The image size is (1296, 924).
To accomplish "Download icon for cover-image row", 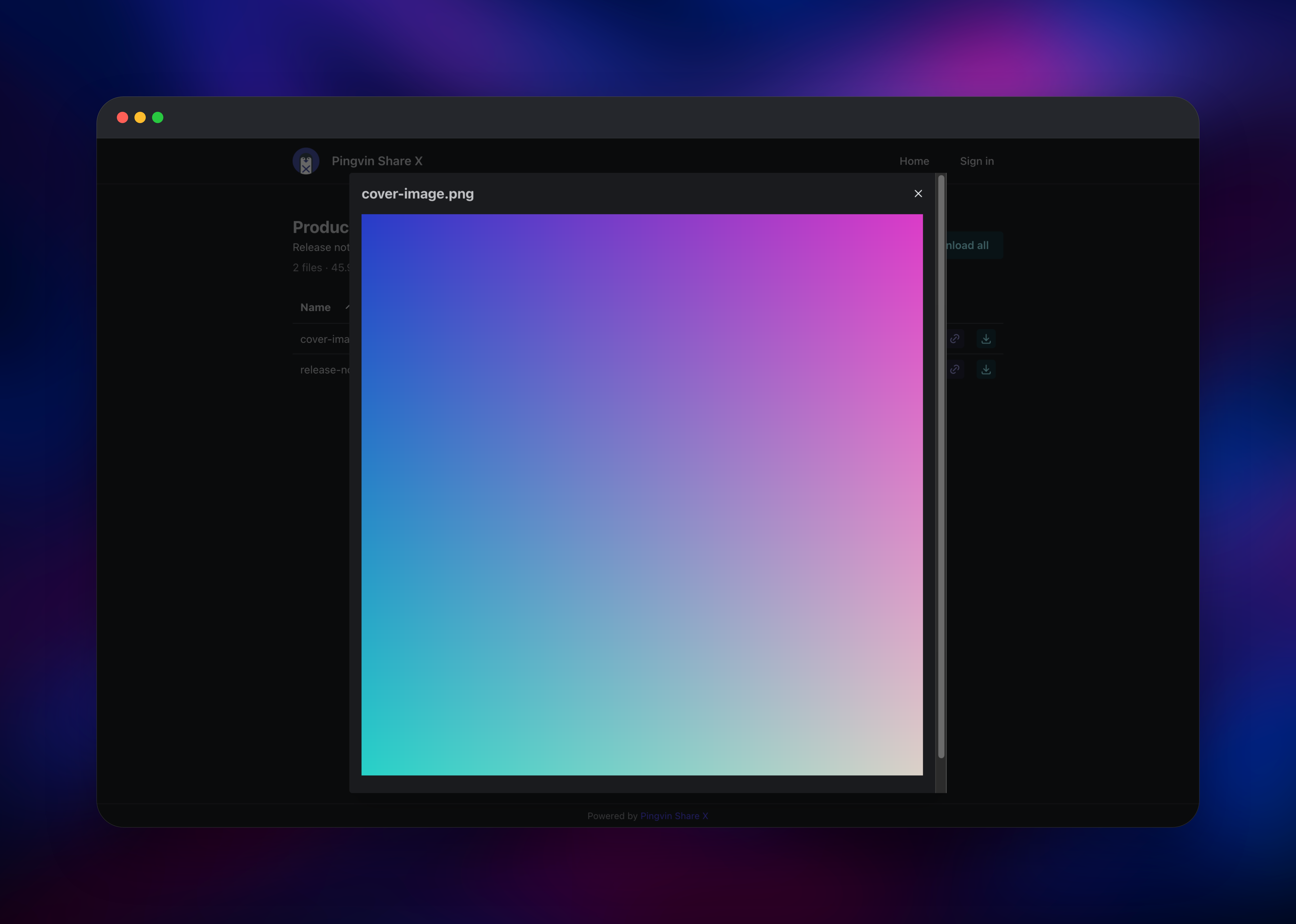I will click(986, 339).
